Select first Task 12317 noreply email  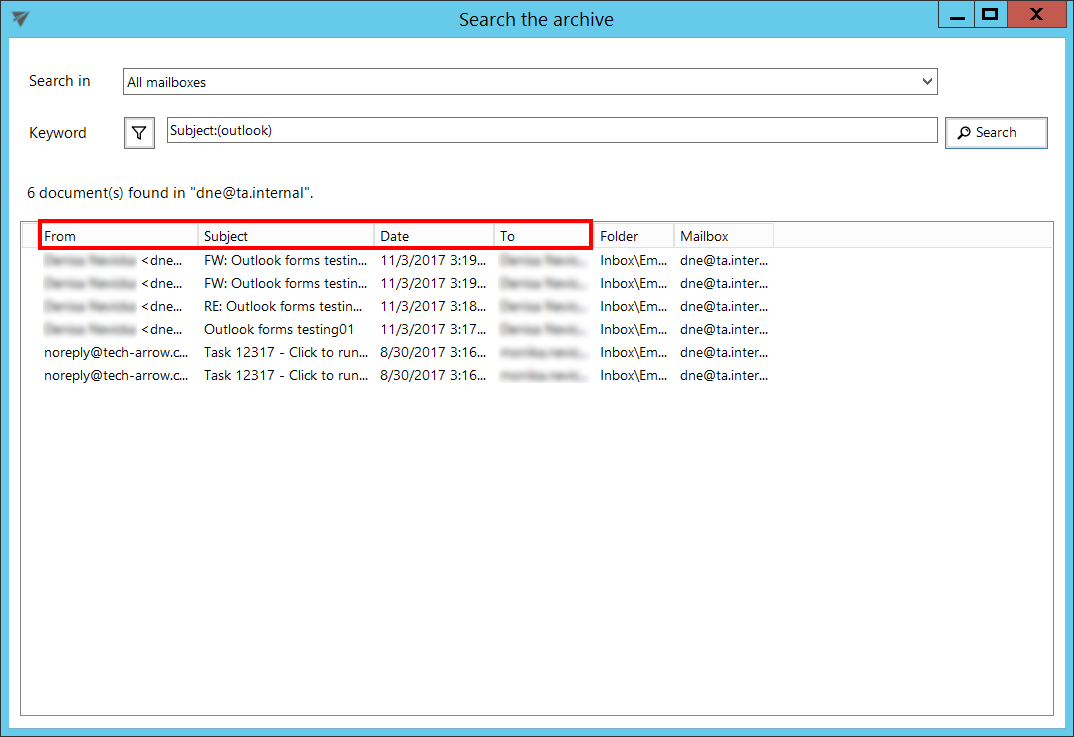285,352
